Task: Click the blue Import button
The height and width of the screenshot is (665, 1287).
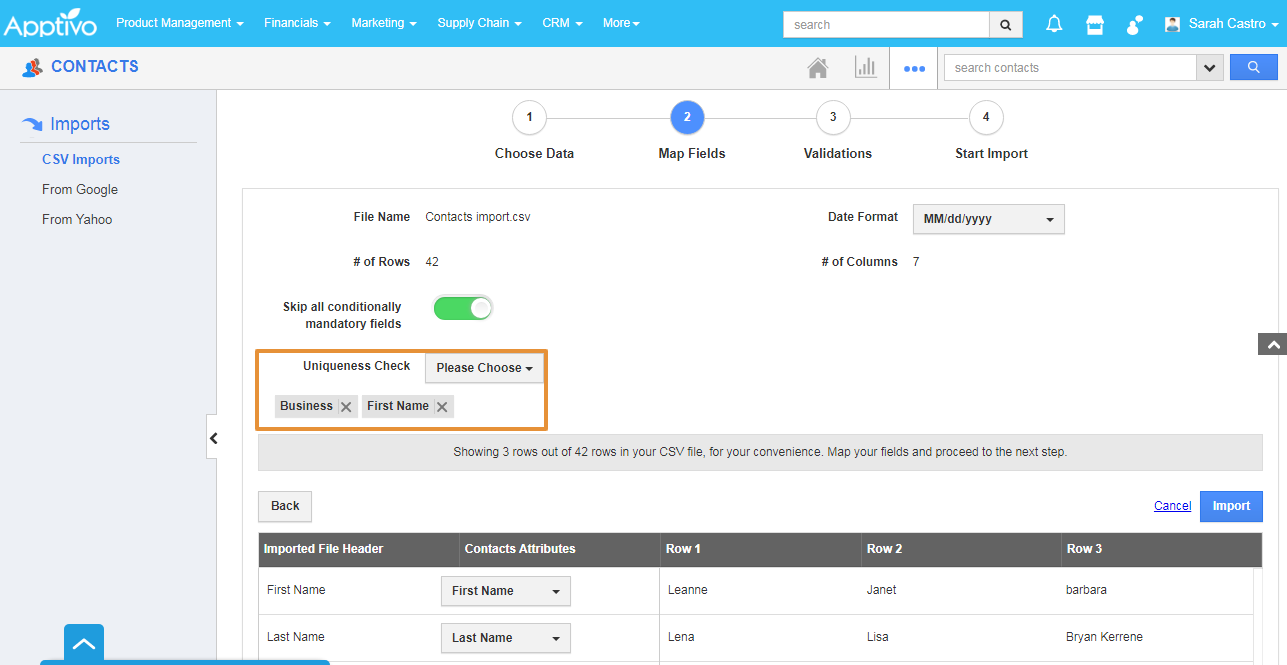Action: [1231, 506]
